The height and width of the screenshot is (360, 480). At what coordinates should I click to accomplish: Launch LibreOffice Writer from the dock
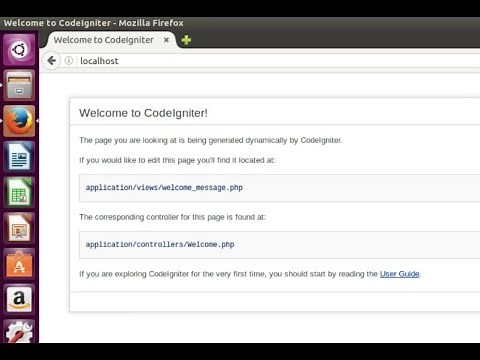point(19,157)
